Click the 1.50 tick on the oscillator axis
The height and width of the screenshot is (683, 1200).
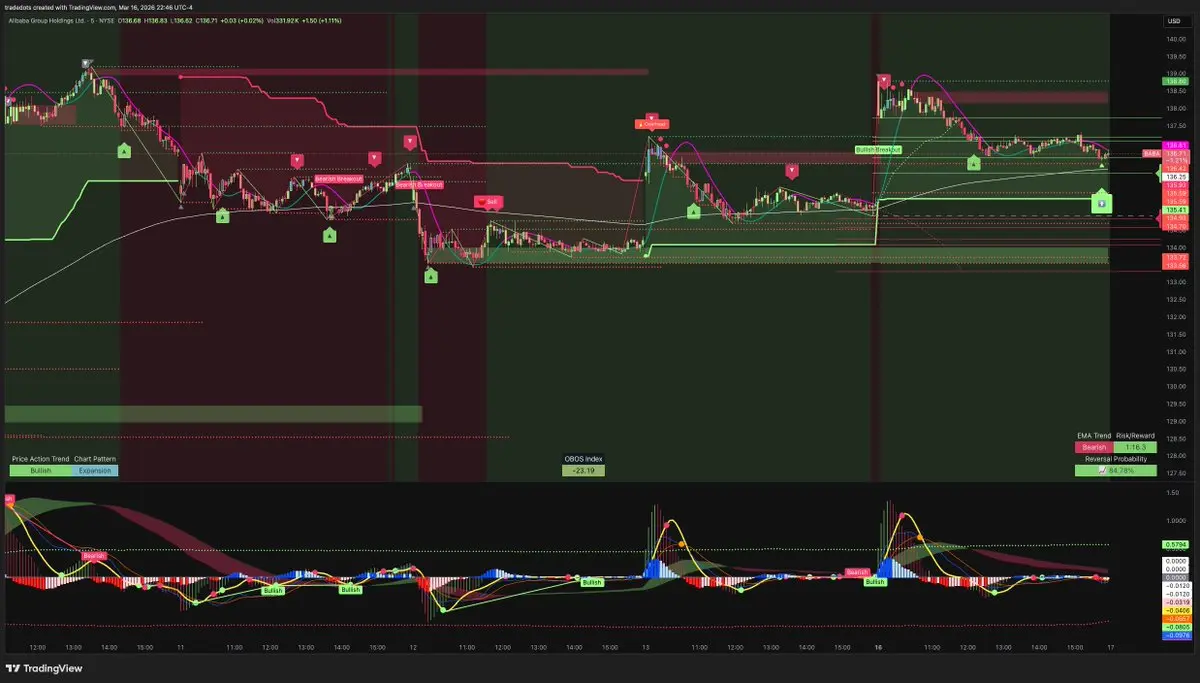tap(1172, 493)
